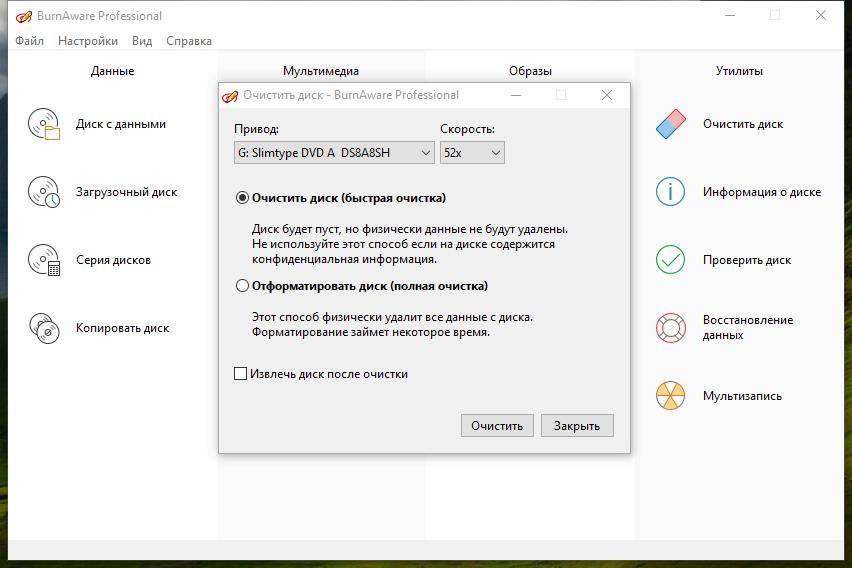852x568 pixels.
Task: Open the Настройки menu
Action: coord(88,41)
